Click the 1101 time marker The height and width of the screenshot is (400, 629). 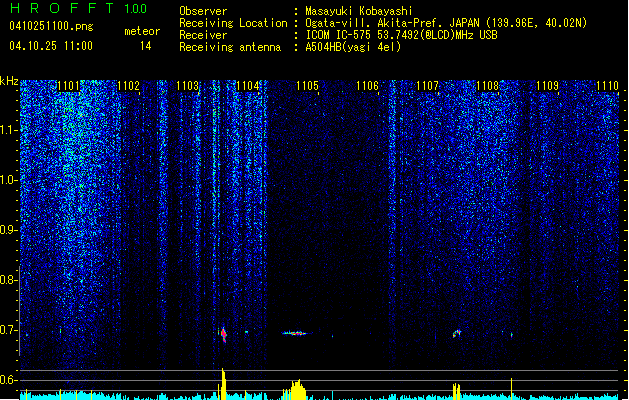(69, 86)
